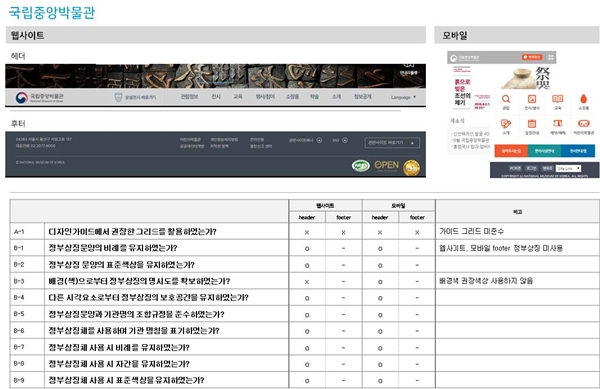Tap the orange vase 소장품 icon
Image resolution: width=600 pixels, height=389 pixels.
[x=583, y=99]
